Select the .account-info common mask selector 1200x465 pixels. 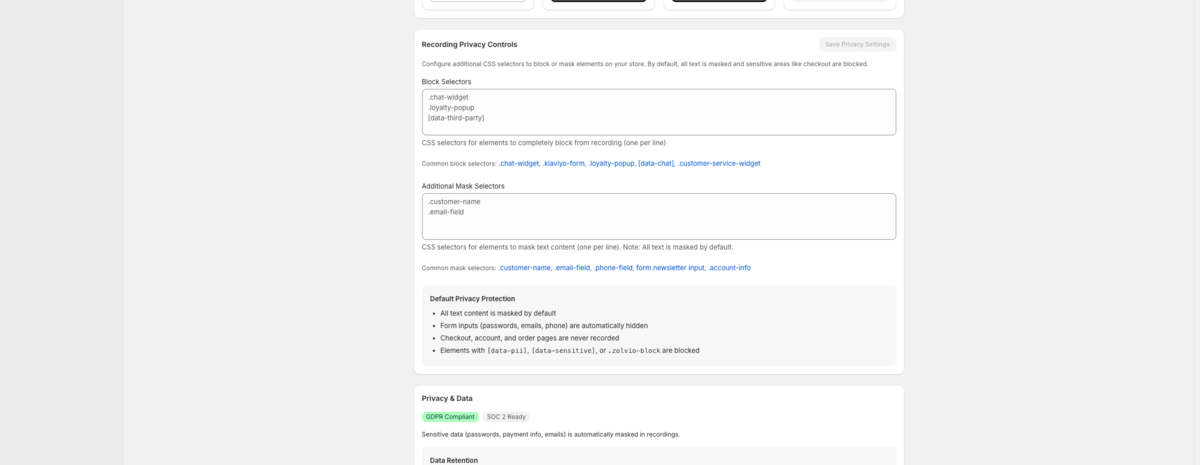729,268
